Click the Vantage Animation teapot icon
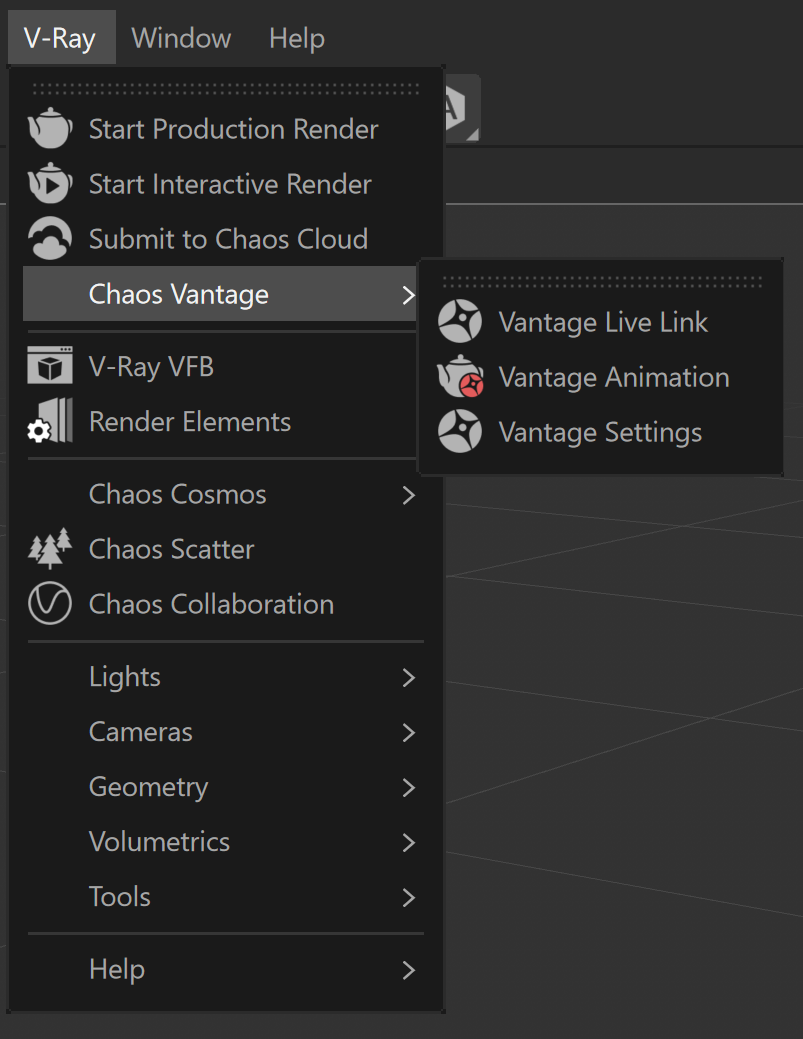Viewport: 803px width, 1039px height. coord(460,376)
